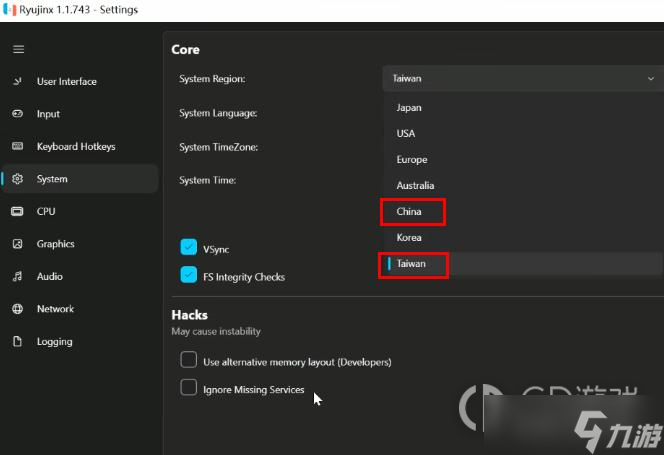
Task: Click the Input gamepad icon
Action: 17,114
